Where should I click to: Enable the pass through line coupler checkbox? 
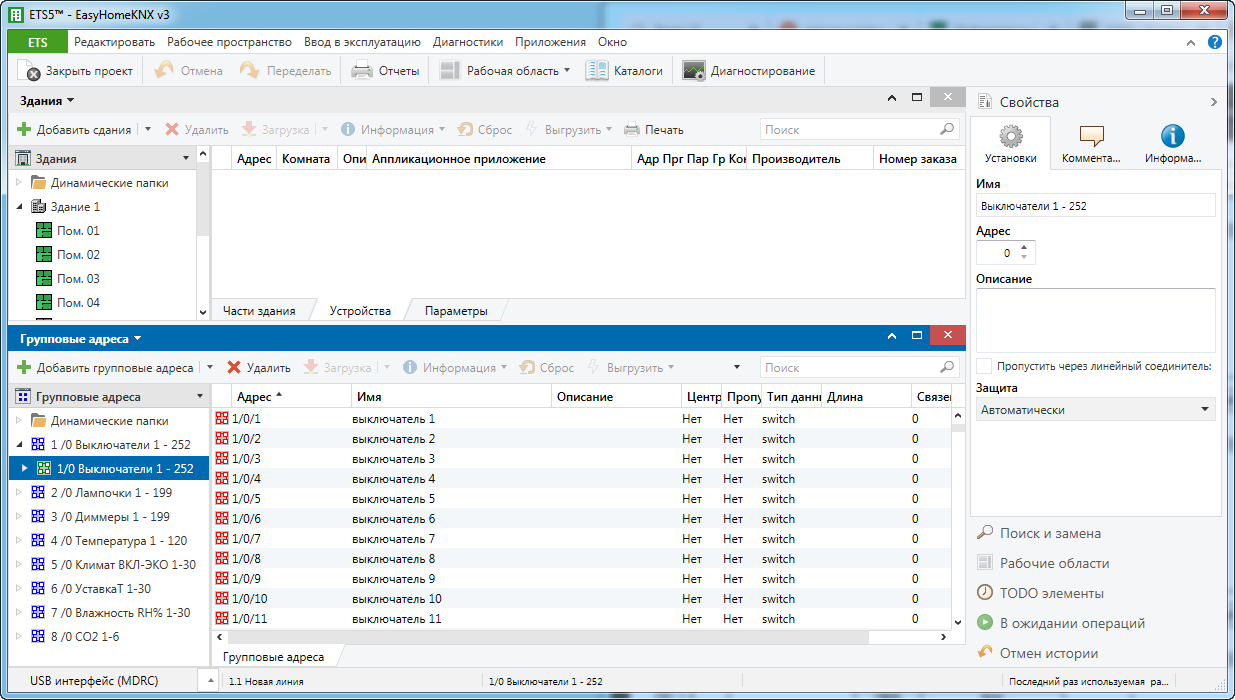(985, 366)
